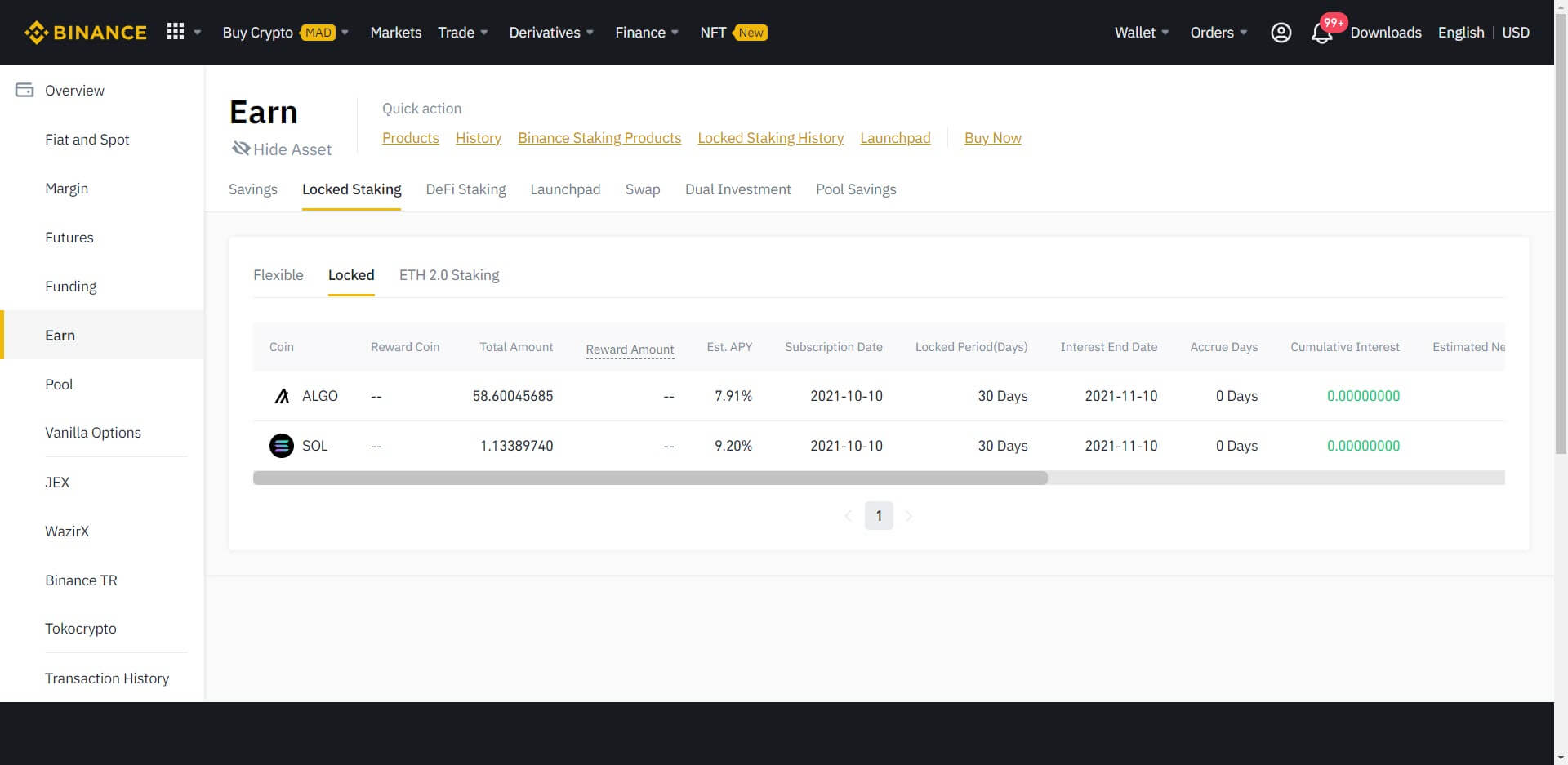Switch to the Savings tab
This screenshot has width=1568, height=765.
[253, 189]
